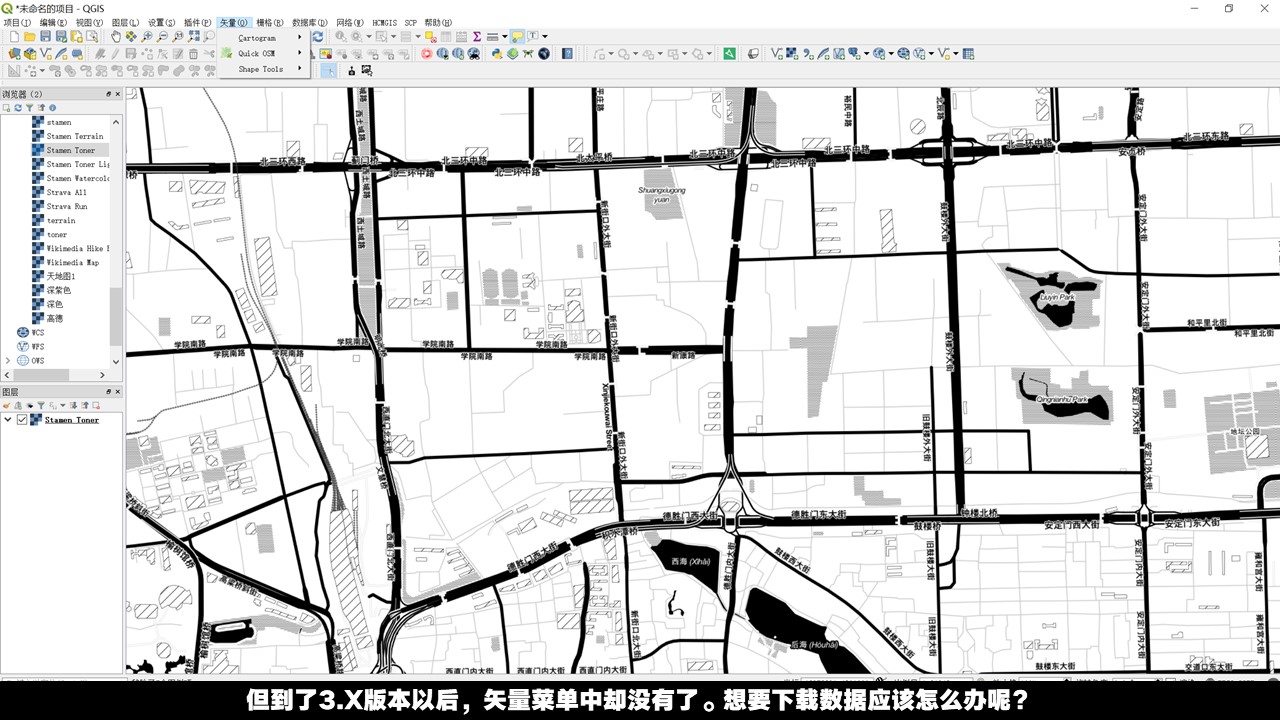Open the SCP menu
Screen dimensions: 1280x720
click(410, 22)
